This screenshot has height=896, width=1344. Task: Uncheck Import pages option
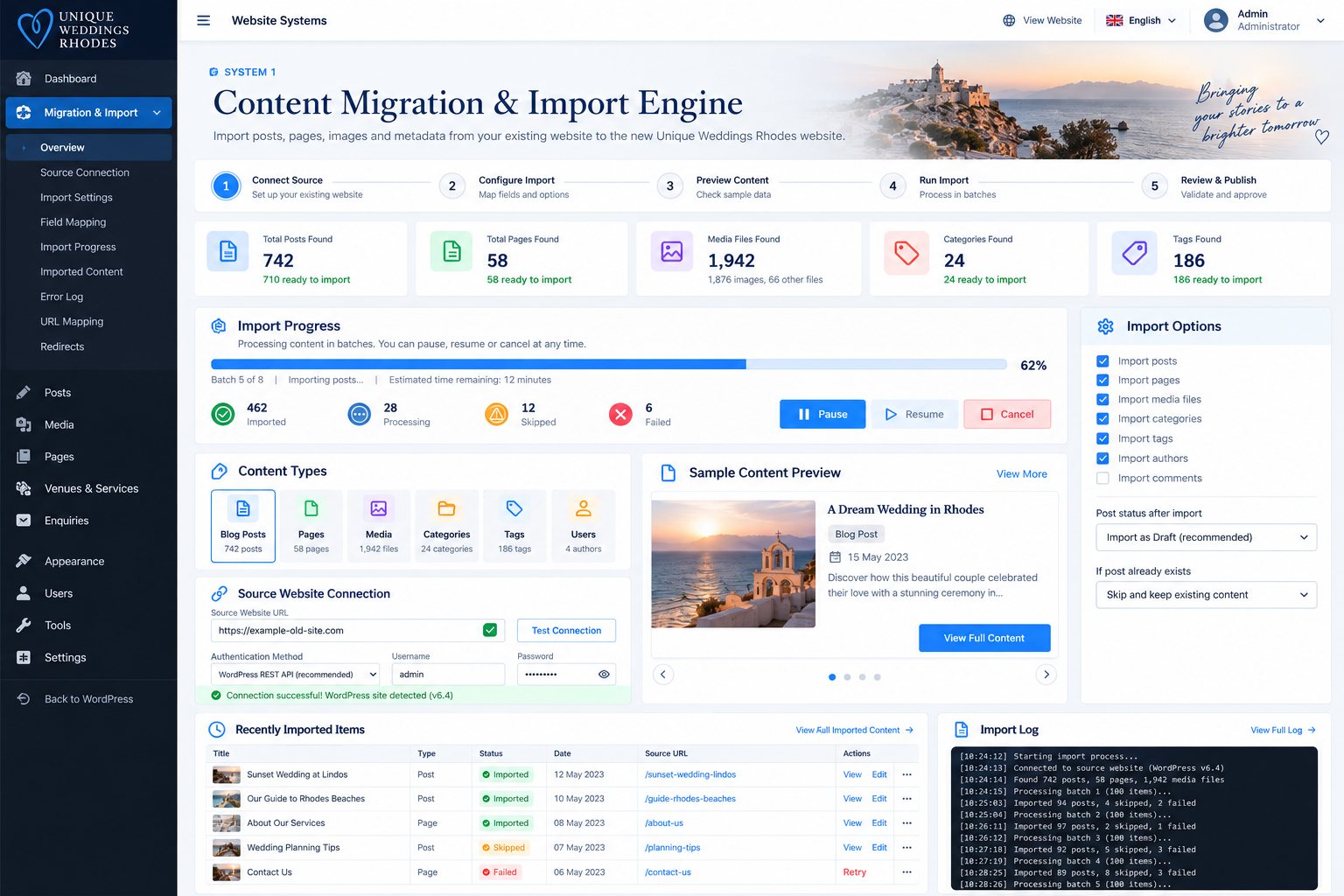(1102, 380)
